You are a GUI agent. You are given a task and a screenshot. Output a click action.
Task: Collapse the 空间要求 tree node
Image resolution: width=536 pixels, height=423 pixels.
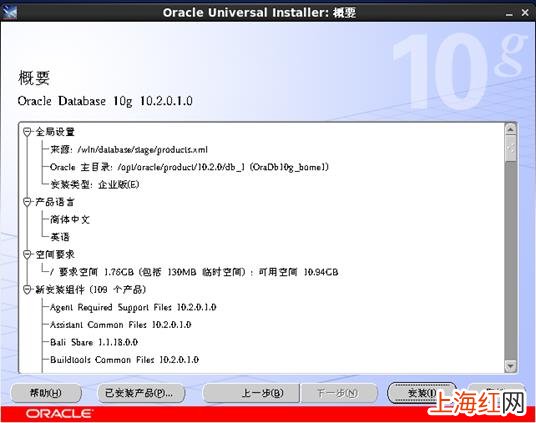pos(27,255)
